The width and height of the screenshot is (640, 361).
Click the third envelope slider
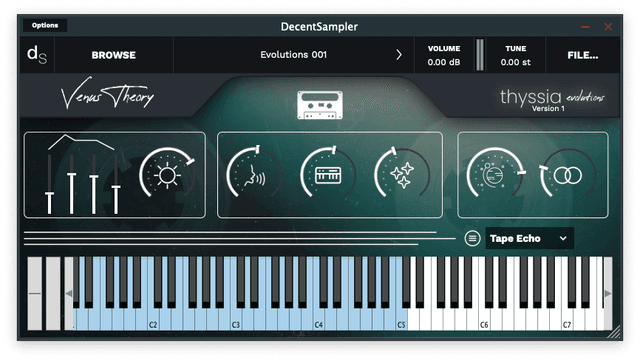click(x=93, y=184)
